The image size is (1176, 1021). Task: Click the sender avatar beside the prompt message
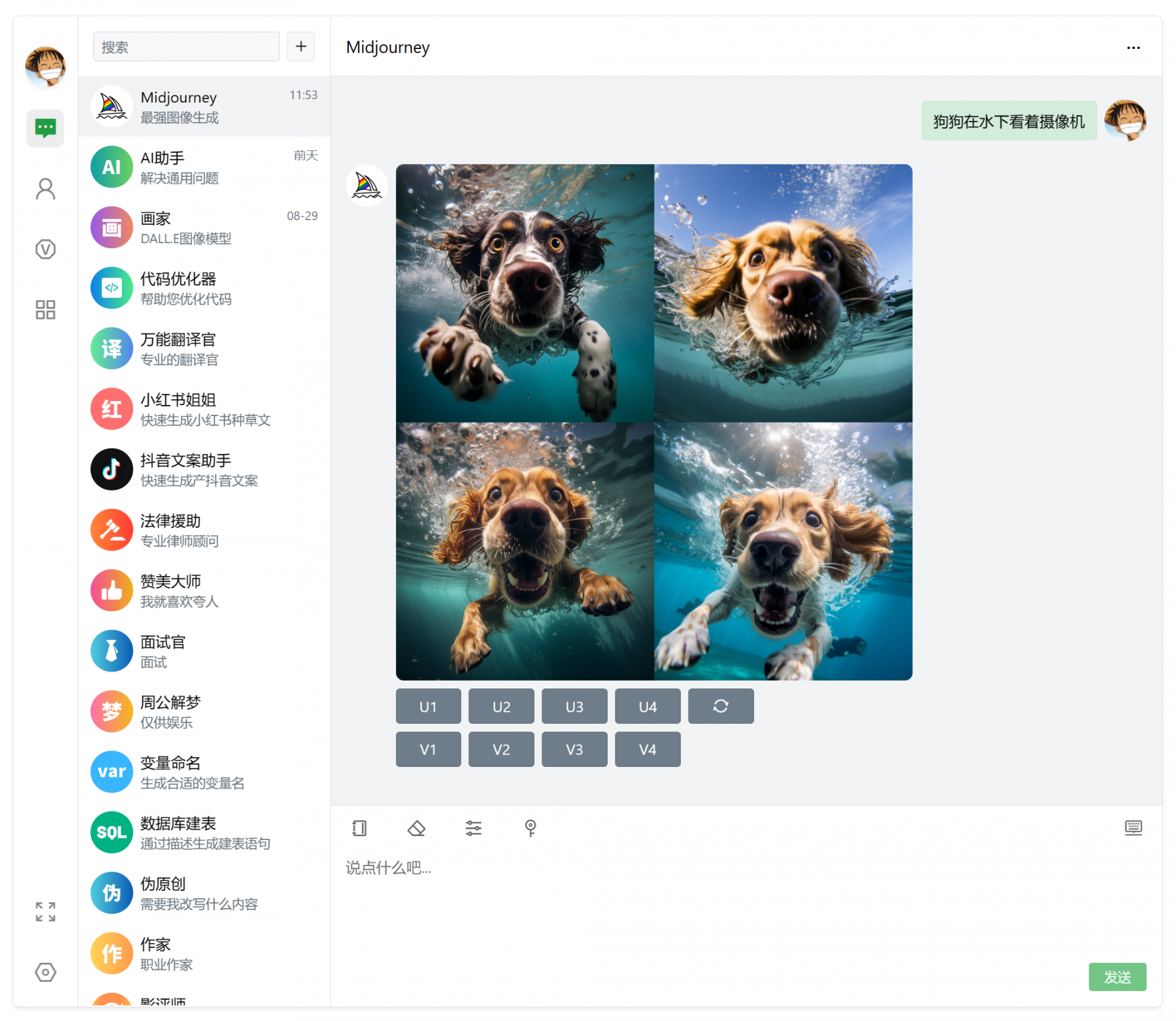point(1126,120)
